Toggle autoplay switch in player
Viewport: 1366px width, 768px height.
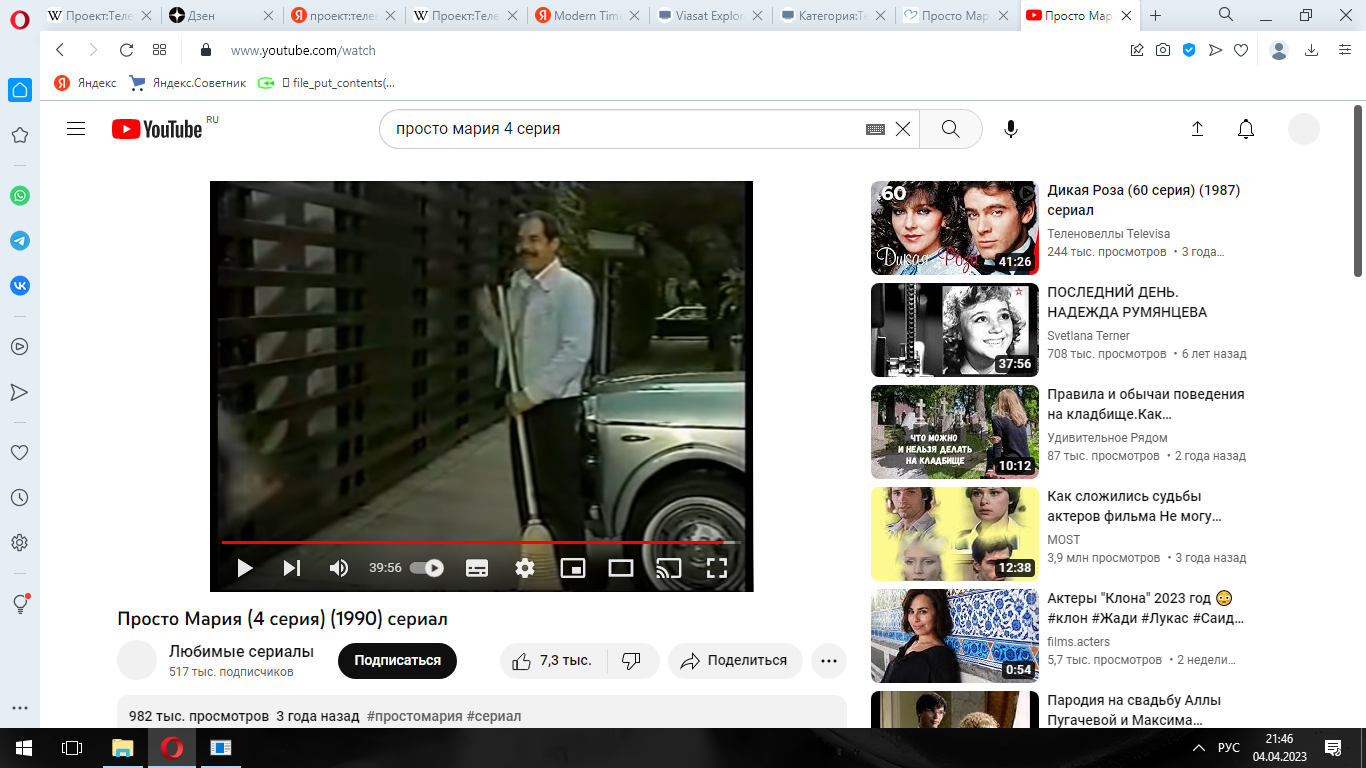[x=427, y=568]
